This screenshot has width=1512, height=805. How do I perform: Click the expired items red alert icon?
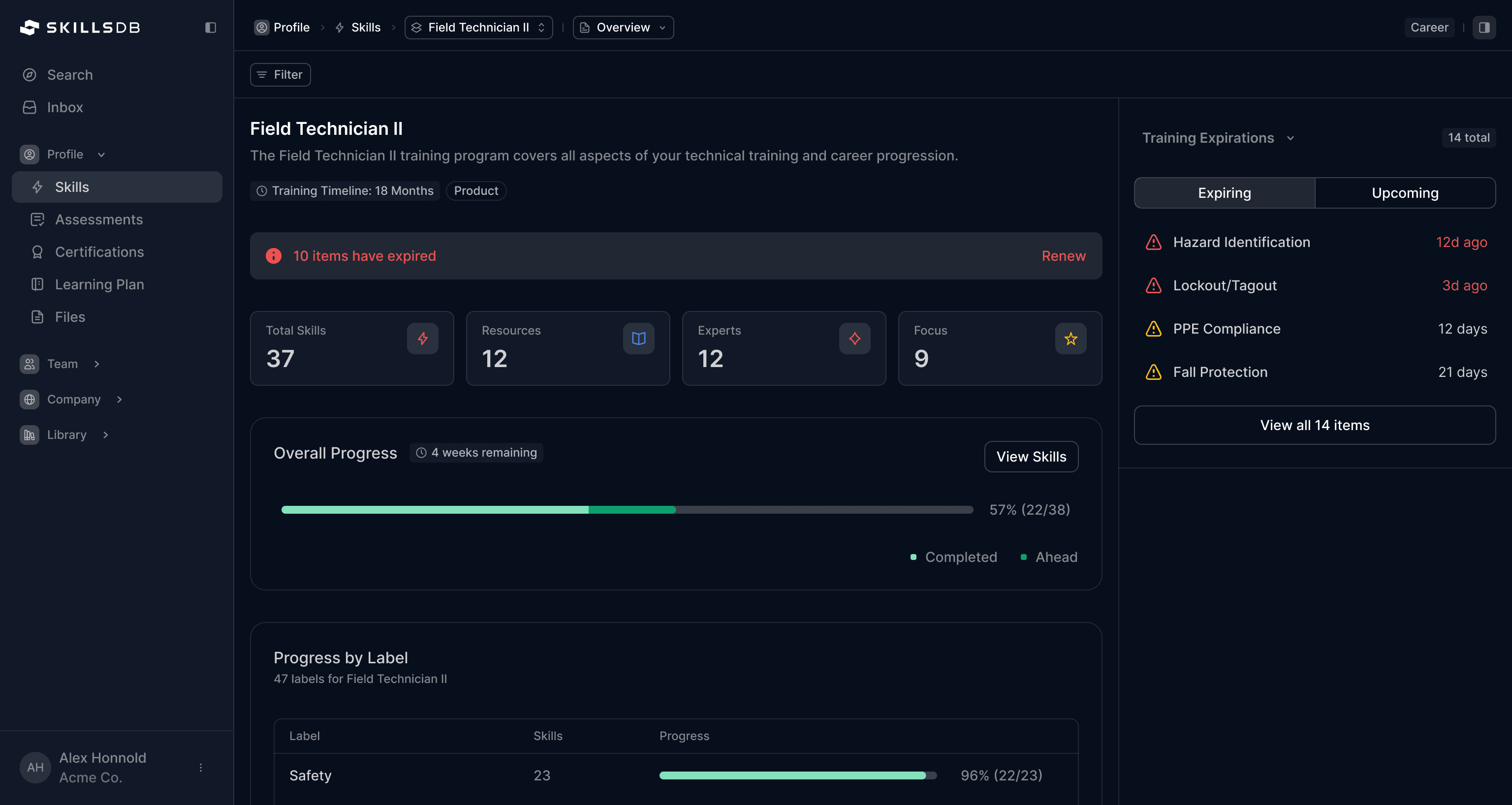coord(274,256)
